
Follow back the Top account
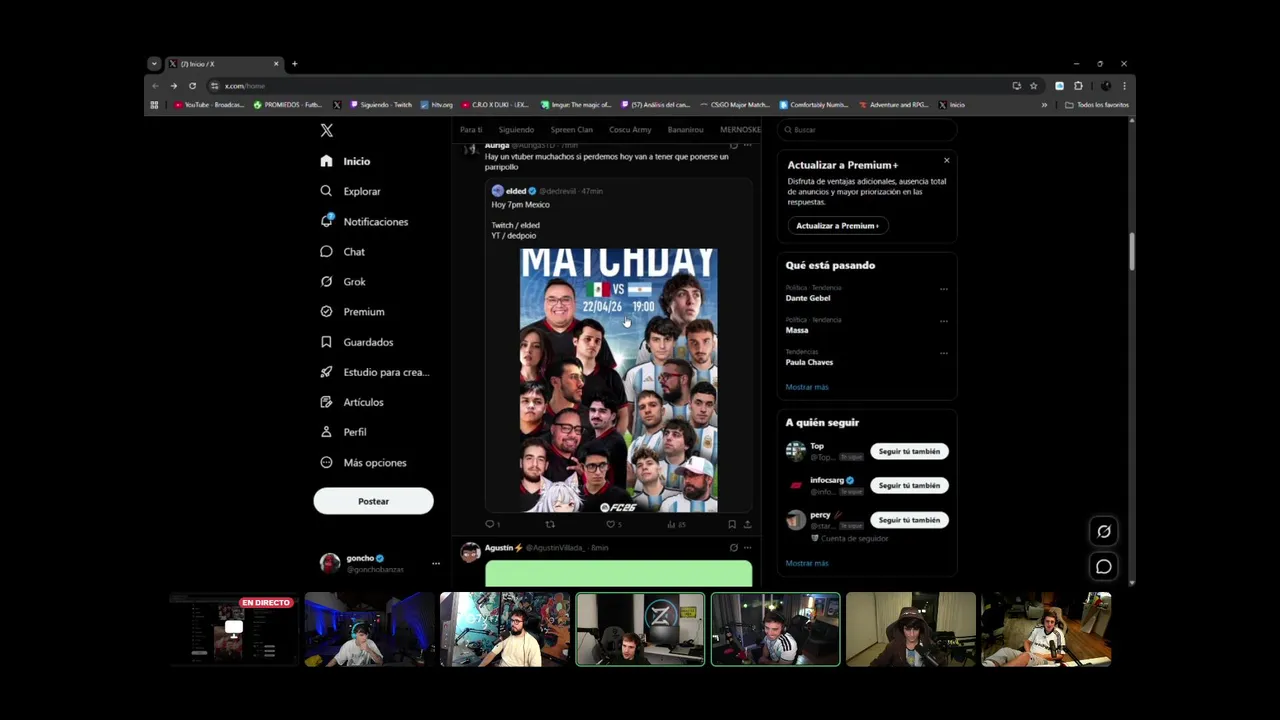point(909,451)
